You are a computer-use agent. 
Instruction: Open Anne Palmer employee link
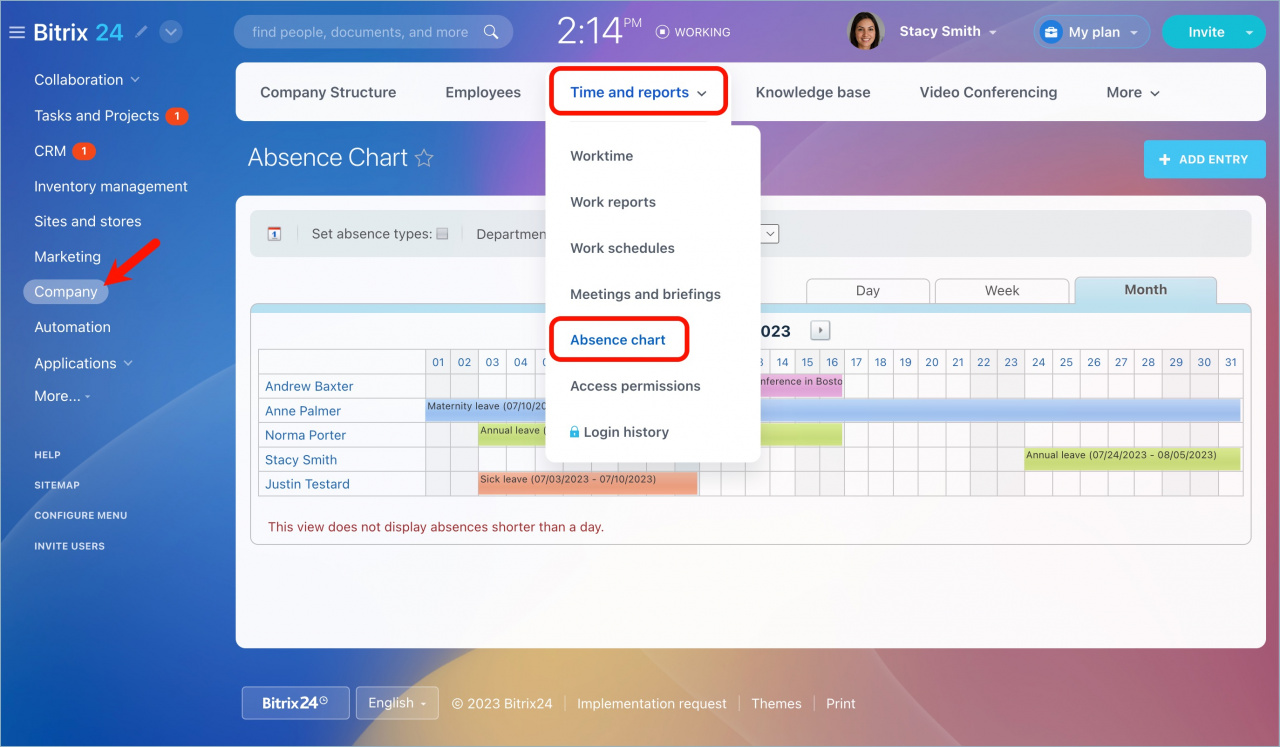303,411
